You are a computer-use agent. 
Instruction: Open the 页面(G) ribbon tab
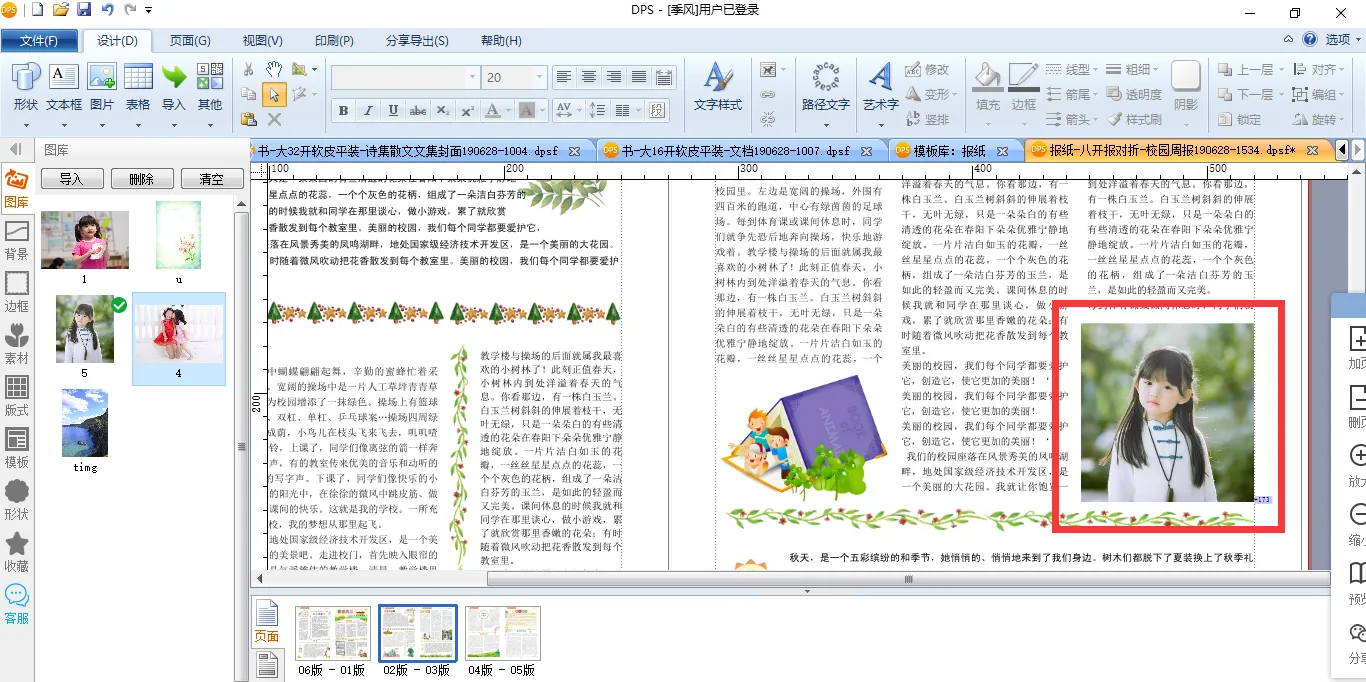(190, 40)
